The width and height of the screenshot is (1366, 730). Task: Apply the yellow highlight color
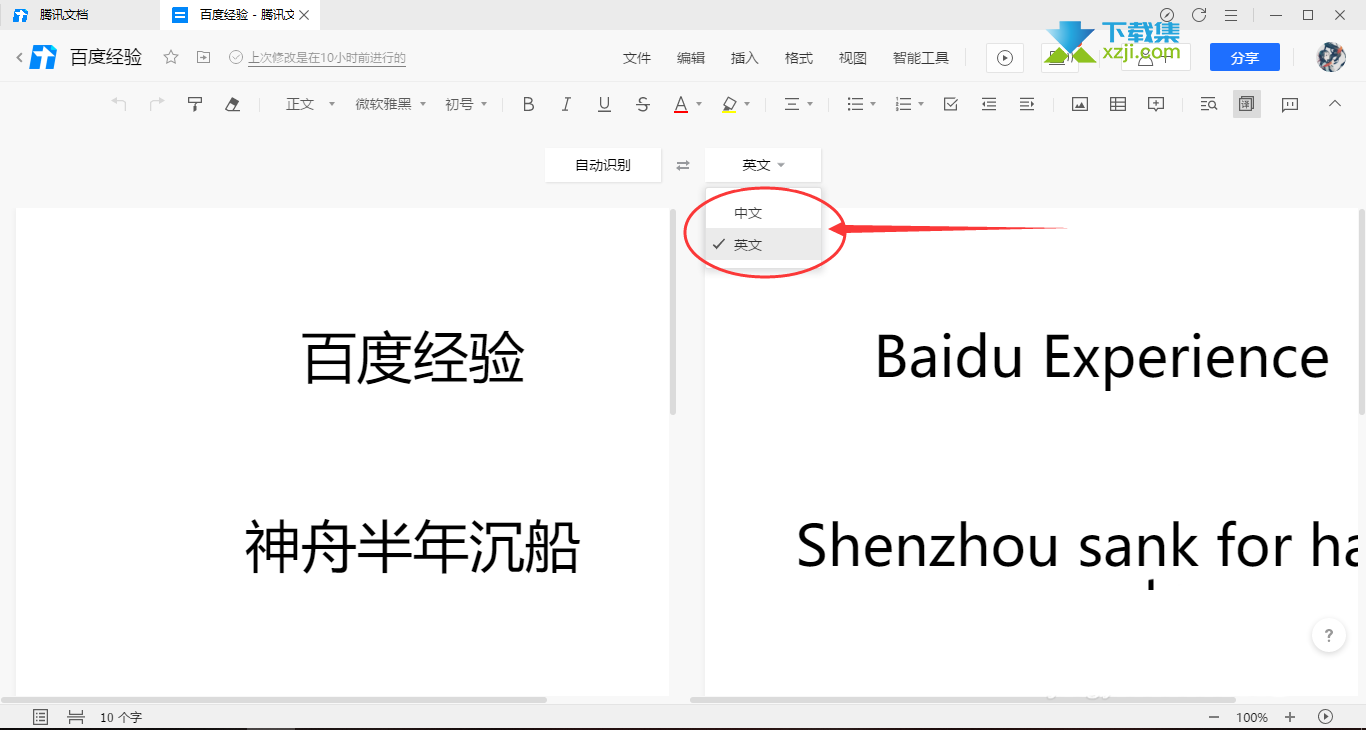pyautogui.click(x=729, y=104)
